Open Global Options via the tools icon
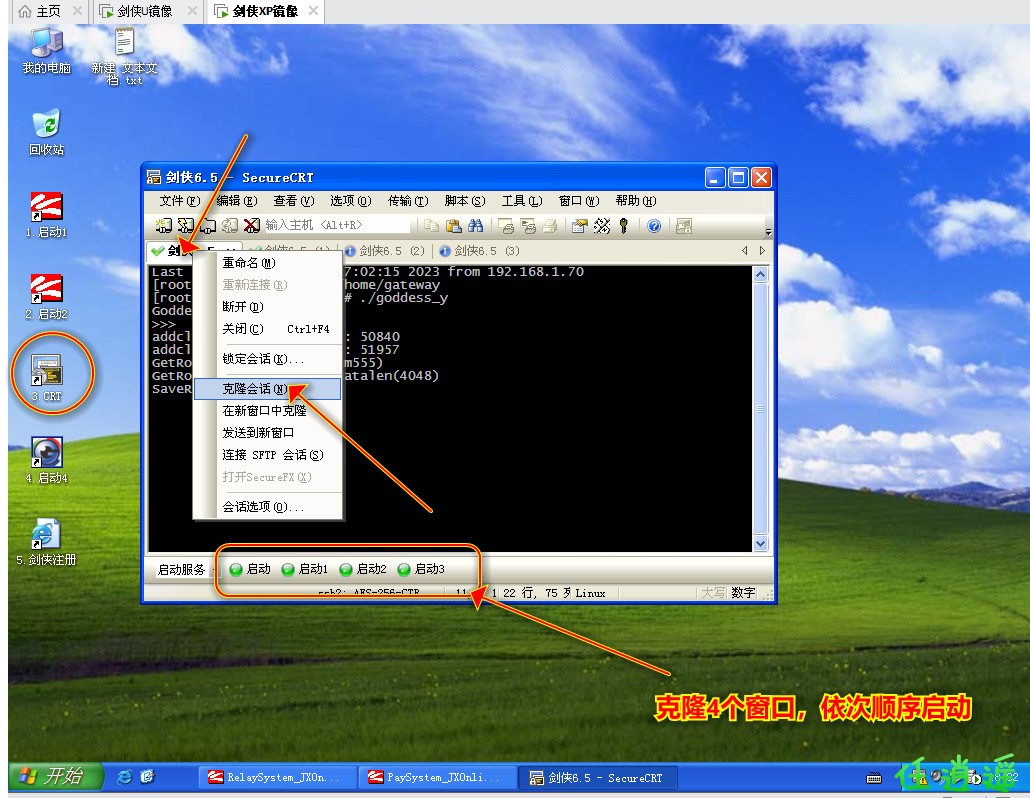 click(602, 226)
